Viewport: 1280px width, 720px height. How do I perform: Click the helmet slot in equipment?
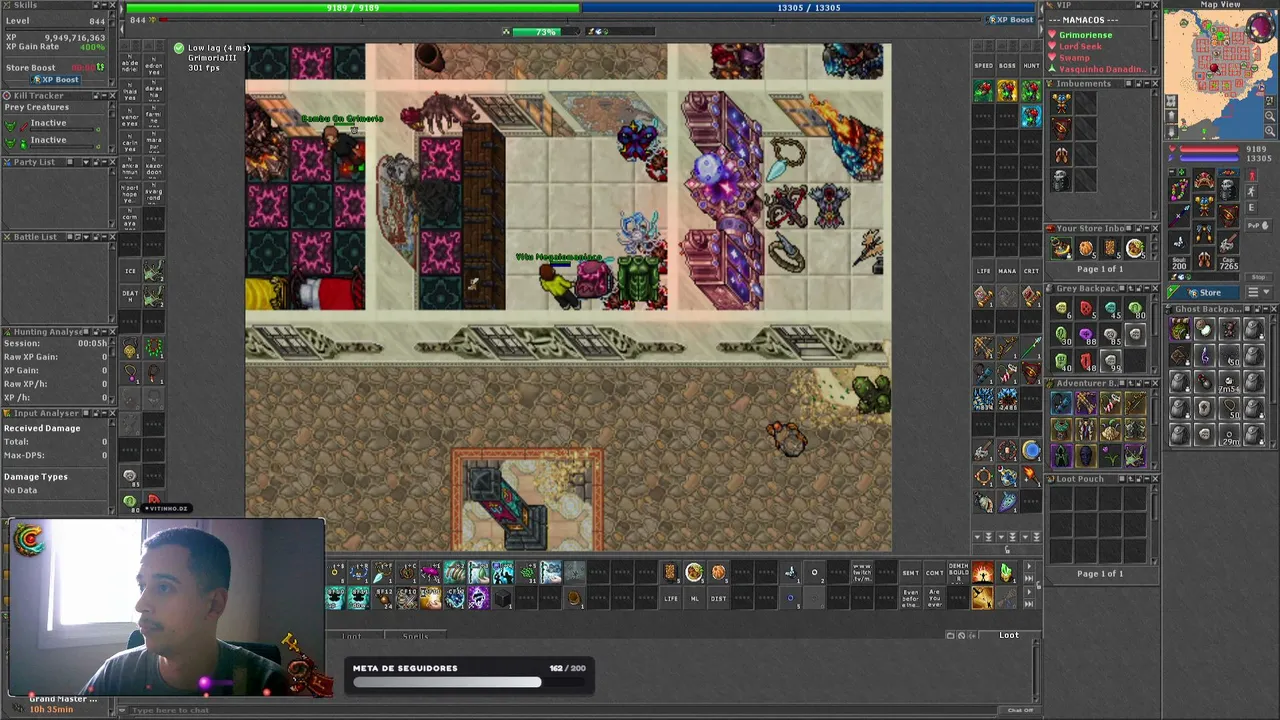coord(1204,181)
